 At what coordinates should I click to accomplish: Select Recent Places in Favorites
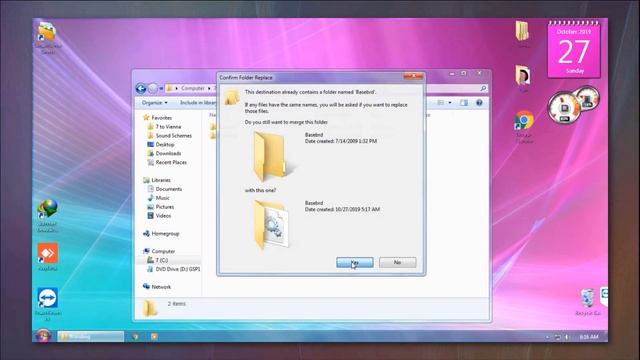[171, 162]
